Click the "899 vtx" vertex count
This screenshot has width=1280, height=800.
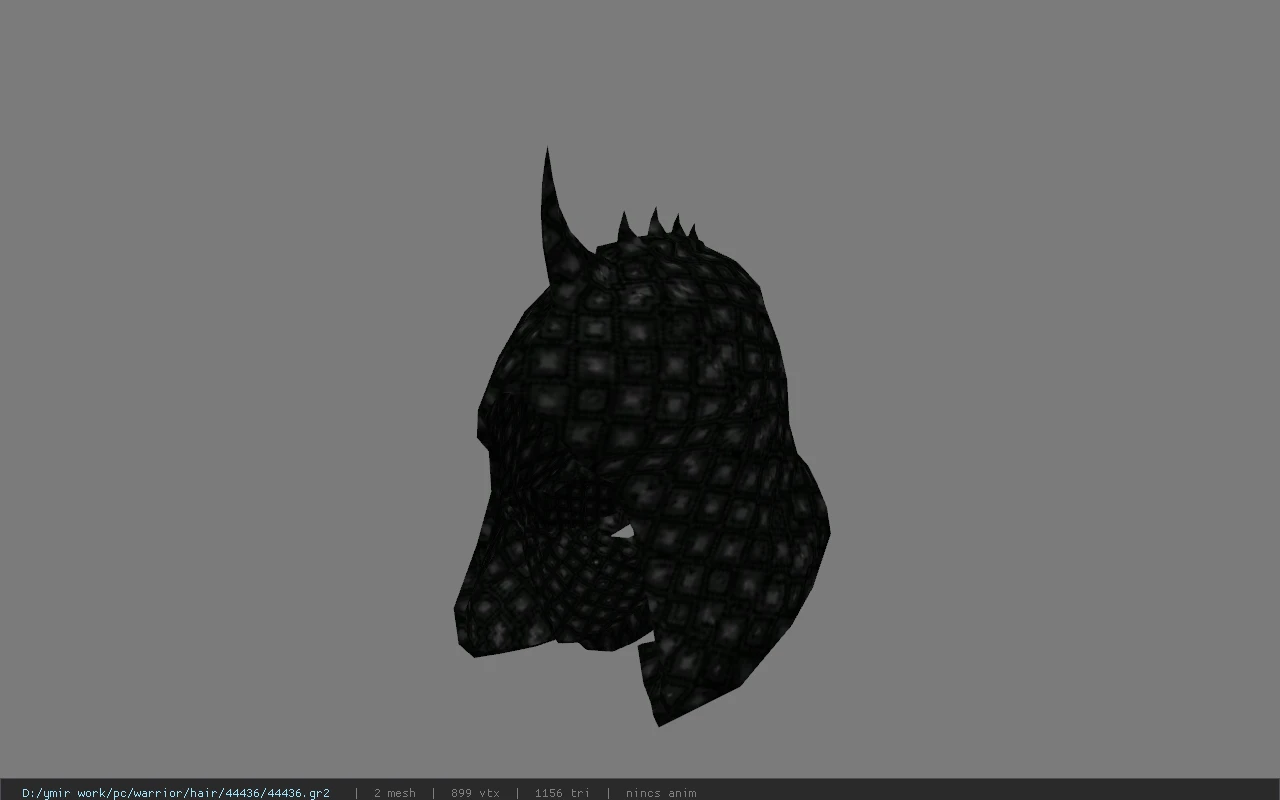coord(475,793)
